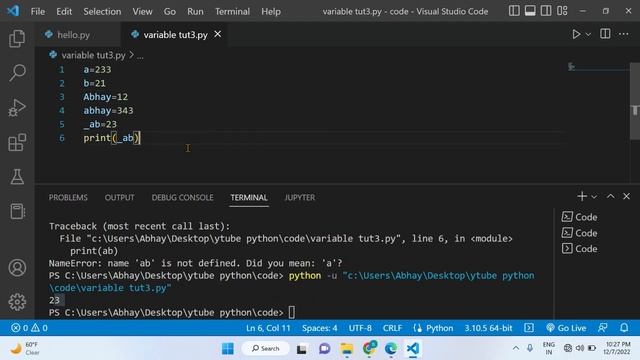
Task: Open the Accounts menu icon
Action: click(17, 268)
